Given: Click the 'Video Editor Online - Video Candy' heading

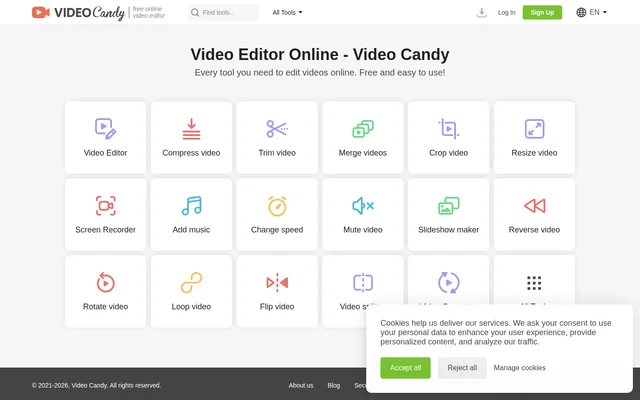Looking at the screenshot, I should coord(320,54).
